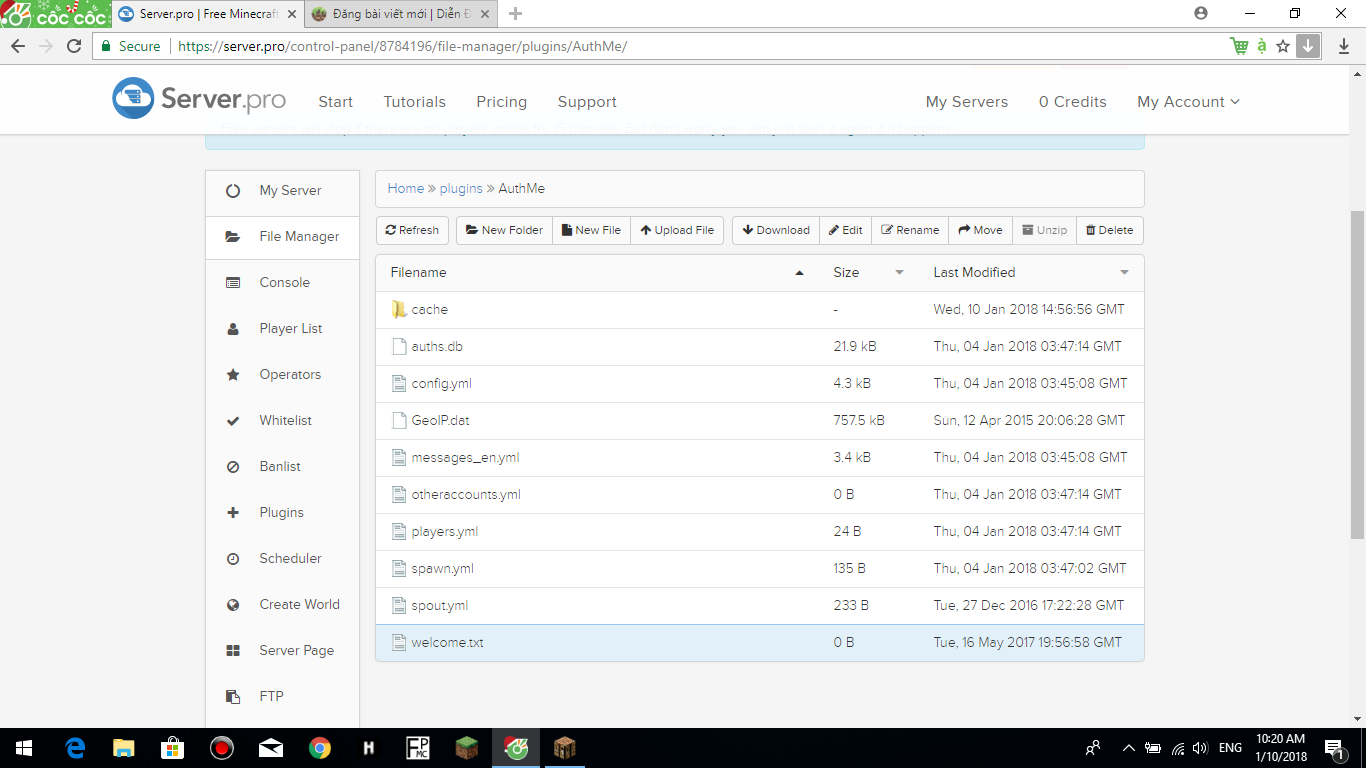The width and height of the screenshot is (1366, 768).
Task: Open the Tutorials navigation menu item
Action: click(x=414, y=102)
